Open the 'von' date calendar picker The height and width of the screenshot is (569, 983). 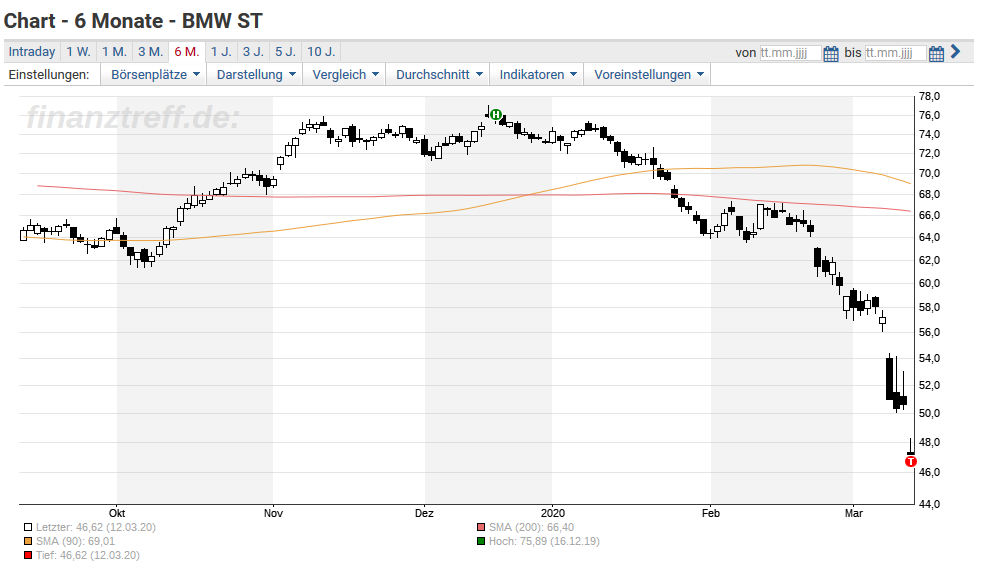pos(831,53)
